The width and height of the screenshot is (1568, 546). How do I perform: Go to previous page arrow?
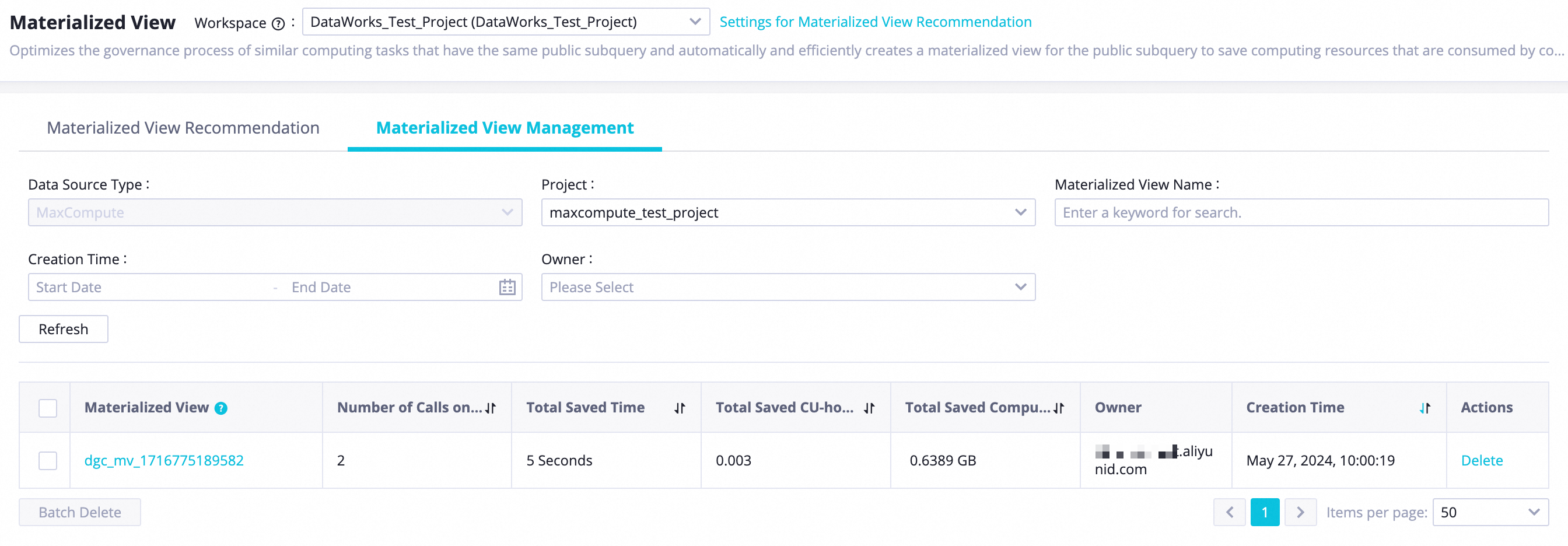click(1229, 513)
